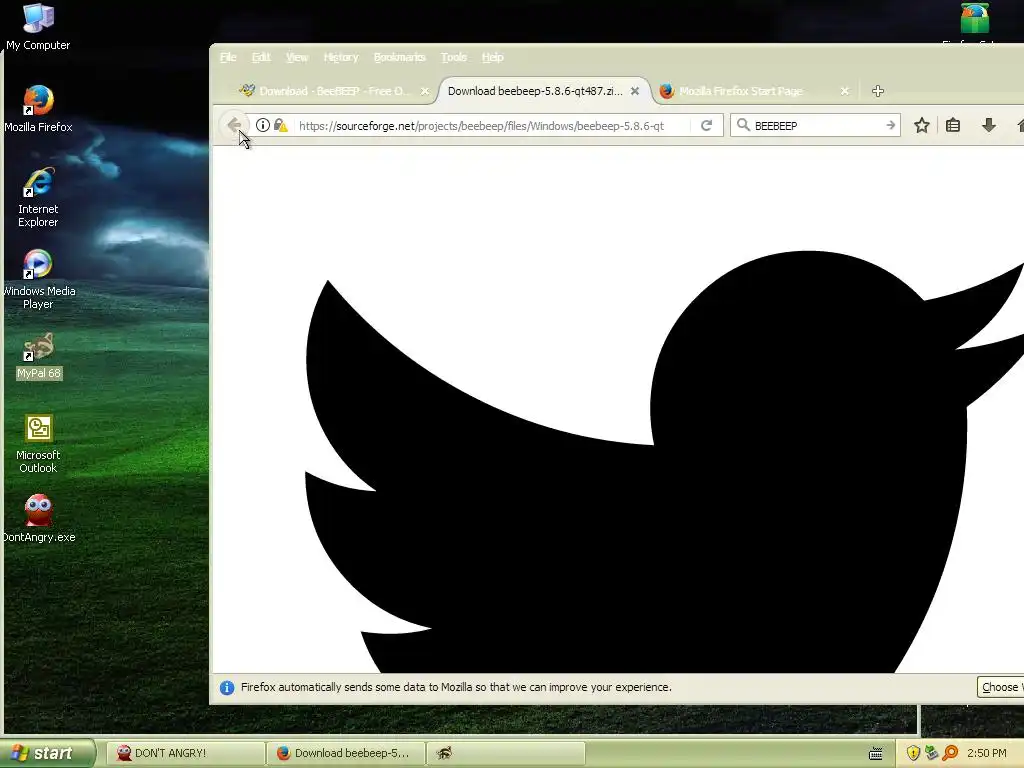Select DontAngry.exe desktop icon
1024x768 pixels.
pos(38,519)
